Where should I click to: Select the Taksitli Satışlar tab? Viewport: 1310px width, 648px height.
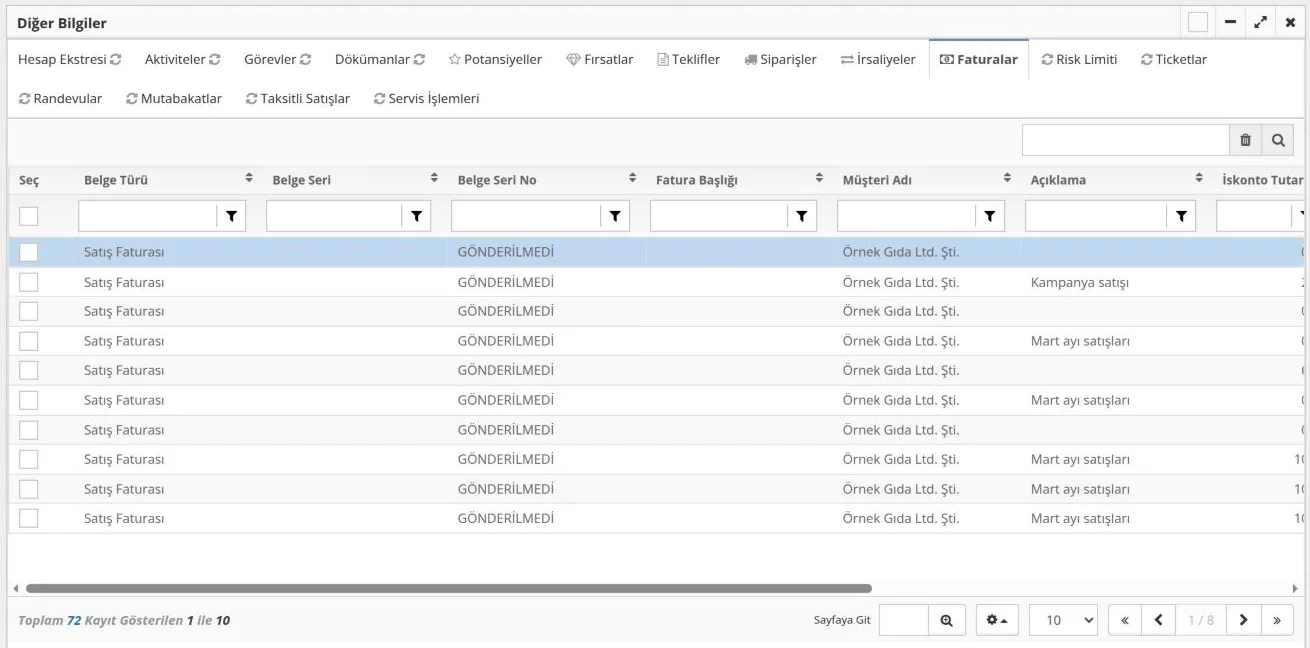(x=298, y=99)
